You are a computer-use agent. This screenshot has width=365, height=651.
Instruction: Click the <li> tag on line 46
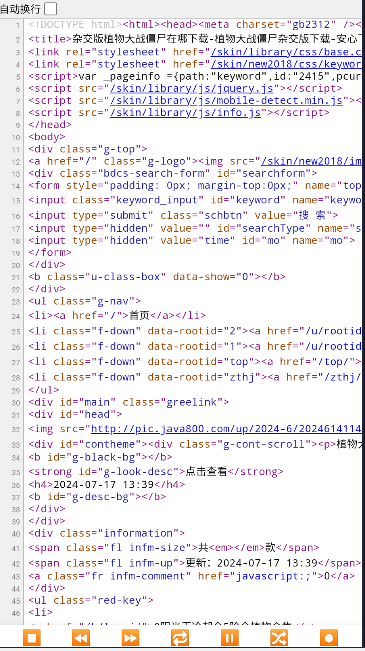(x=41, y=612)
